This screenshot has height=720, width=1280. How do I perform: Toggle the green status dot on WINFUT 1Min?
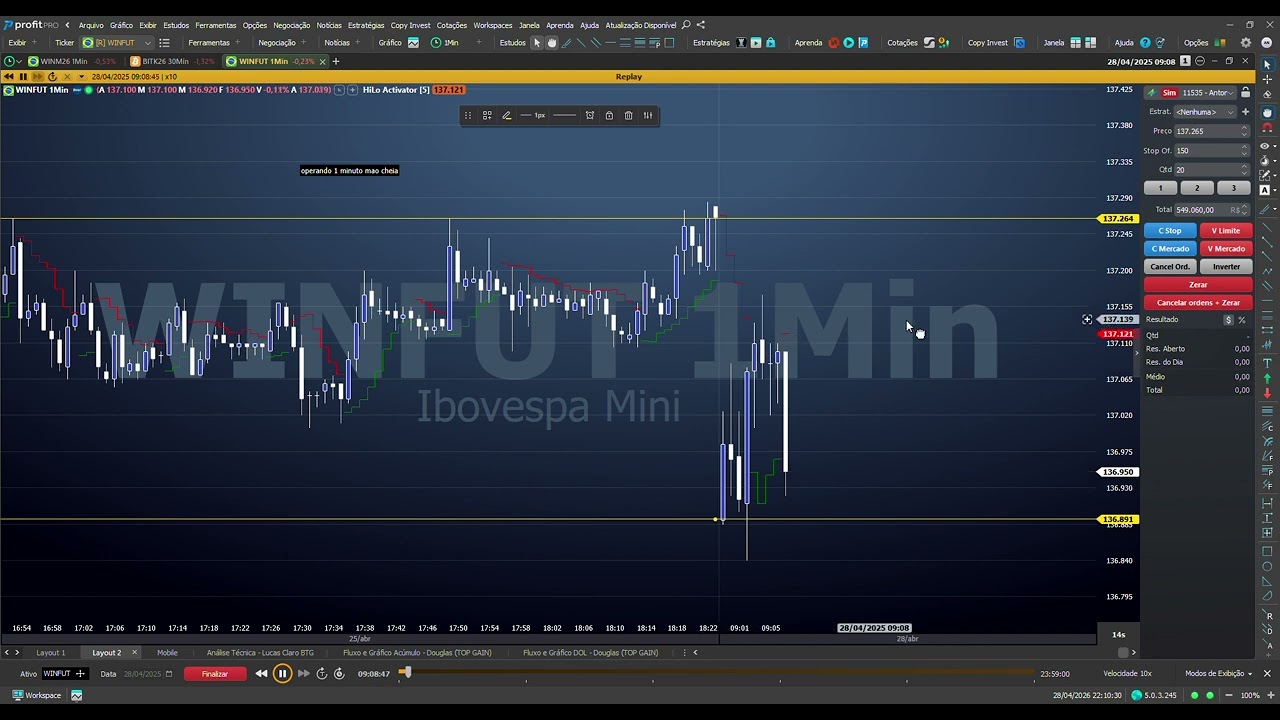[88, 90]
